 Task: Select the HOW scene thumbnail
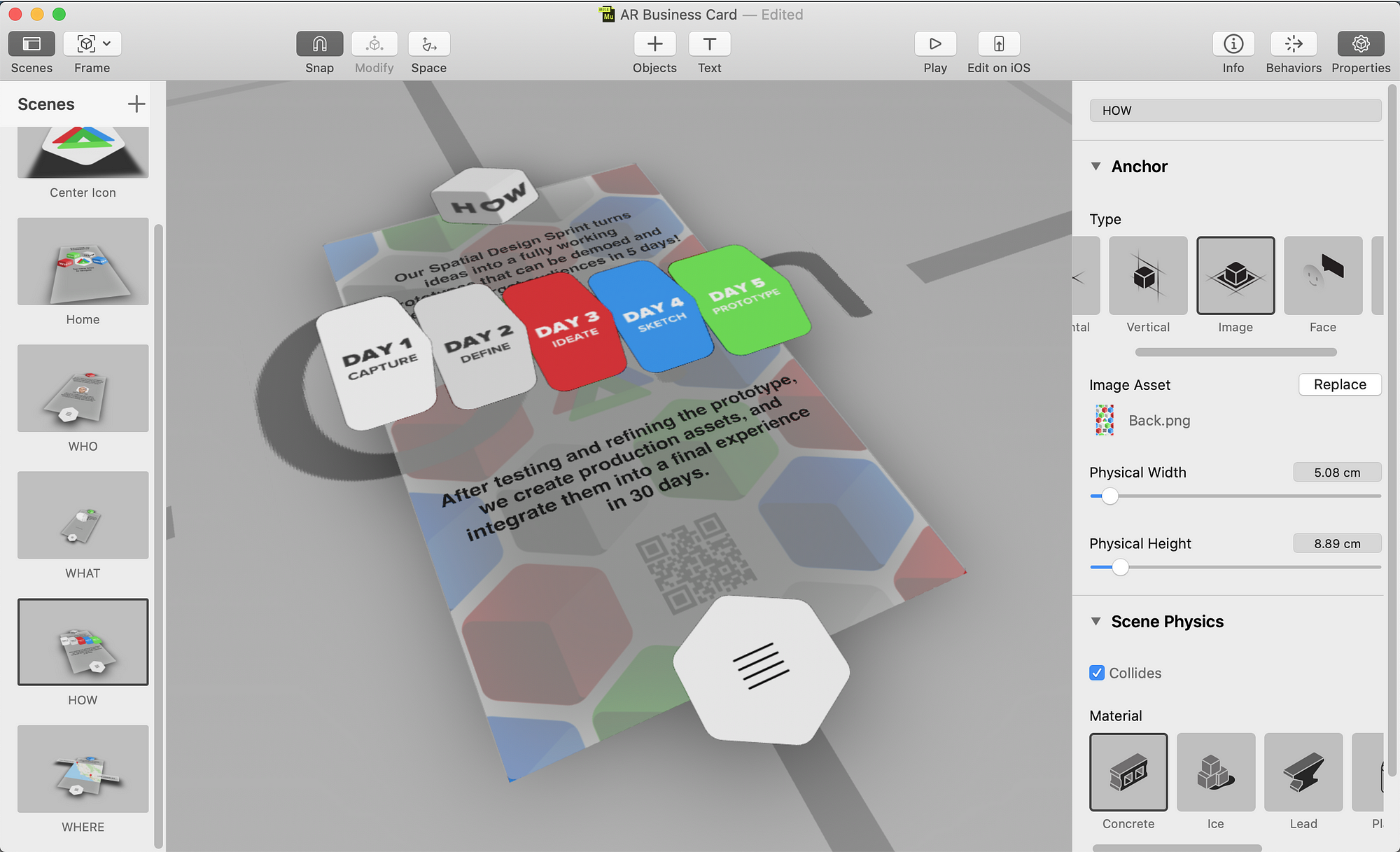click(x=83, y=641)
